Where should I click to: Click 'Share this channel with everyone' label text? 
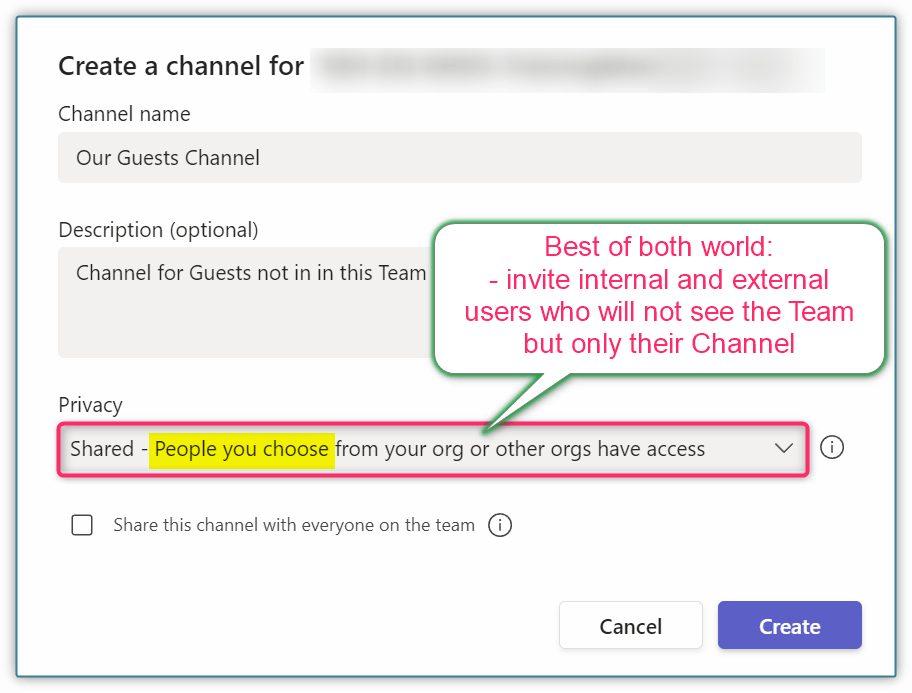click(294, 525)
